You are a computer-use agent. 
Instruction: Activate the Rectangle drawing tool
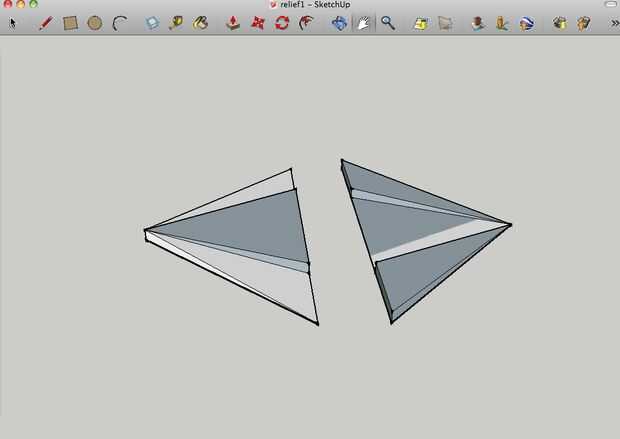click(x=70, y=23)
